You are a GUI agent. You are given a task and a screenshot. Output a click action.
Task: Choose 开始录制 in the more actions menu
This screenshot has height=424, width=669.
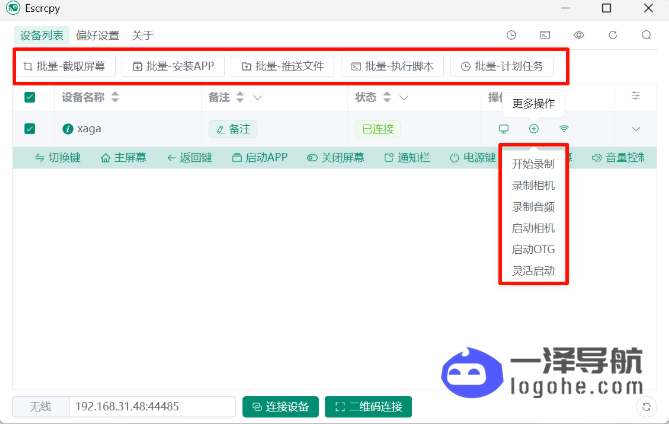coord(532,164)
